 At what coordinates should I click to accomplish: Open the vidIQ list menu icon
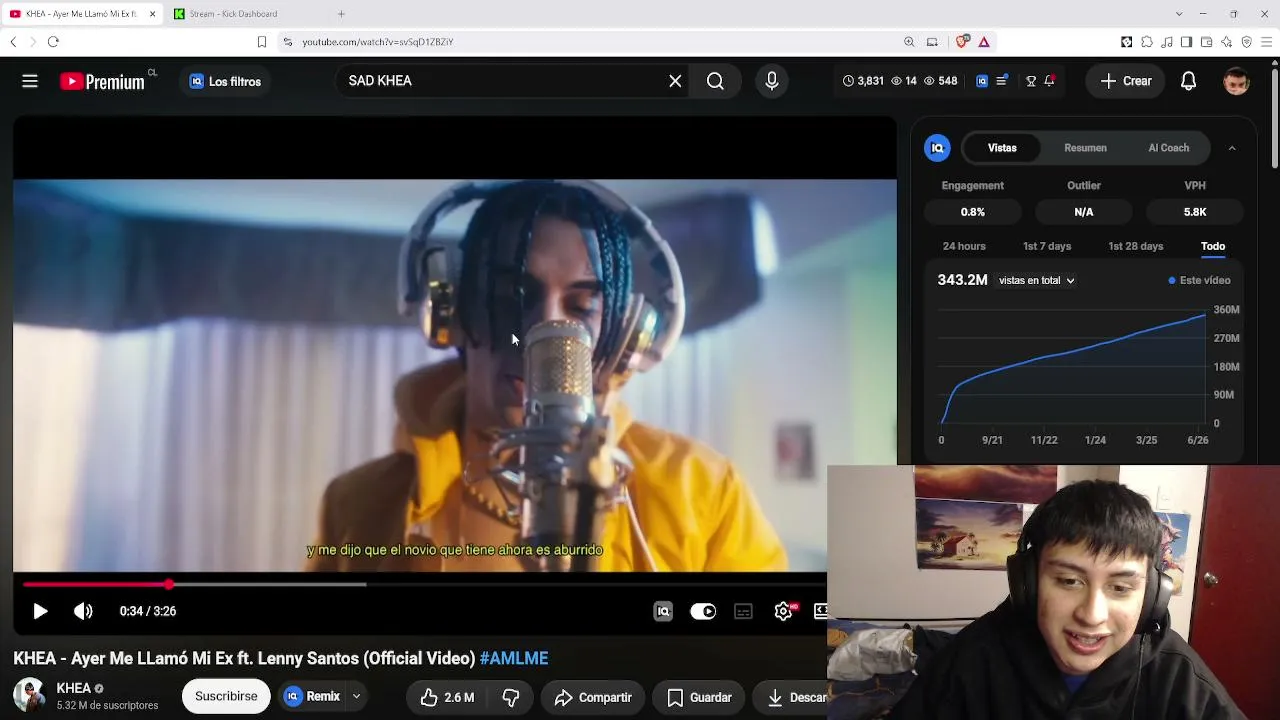click(1001, 81)
